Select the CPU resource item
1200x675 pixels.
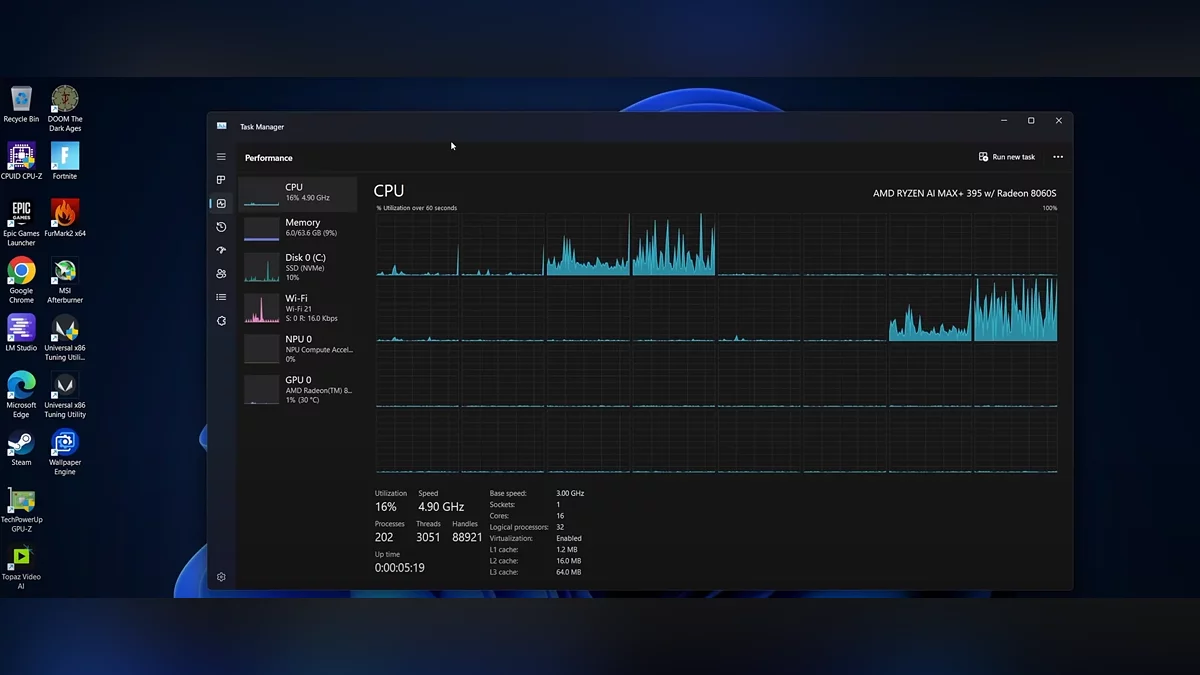point(298,193)
